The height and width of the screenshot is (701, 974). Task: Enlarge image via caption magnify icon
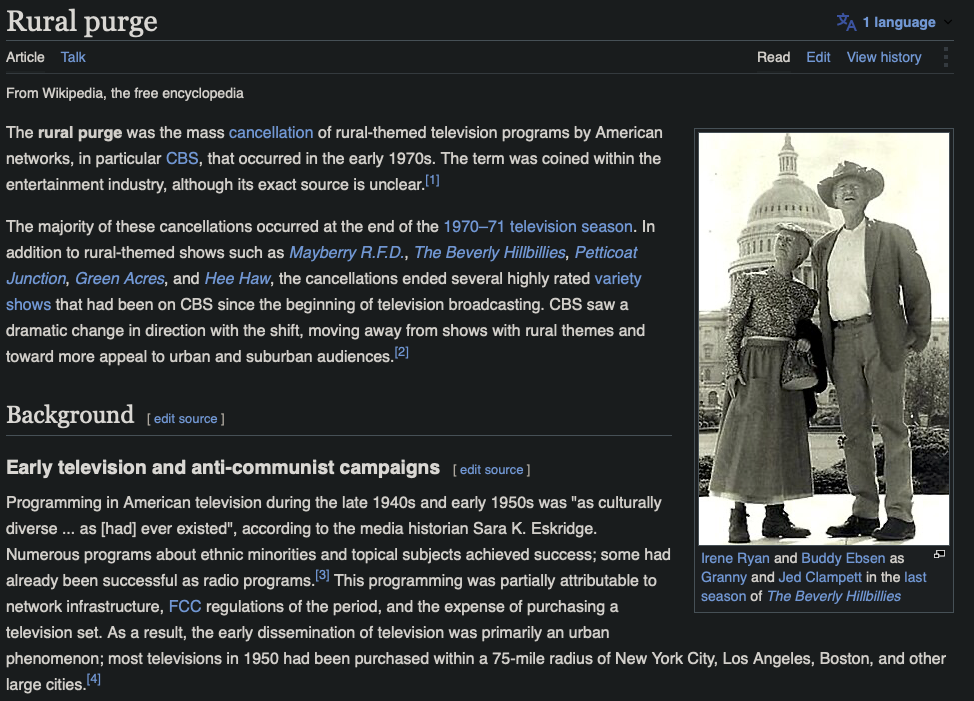click(x=940, y=554)
